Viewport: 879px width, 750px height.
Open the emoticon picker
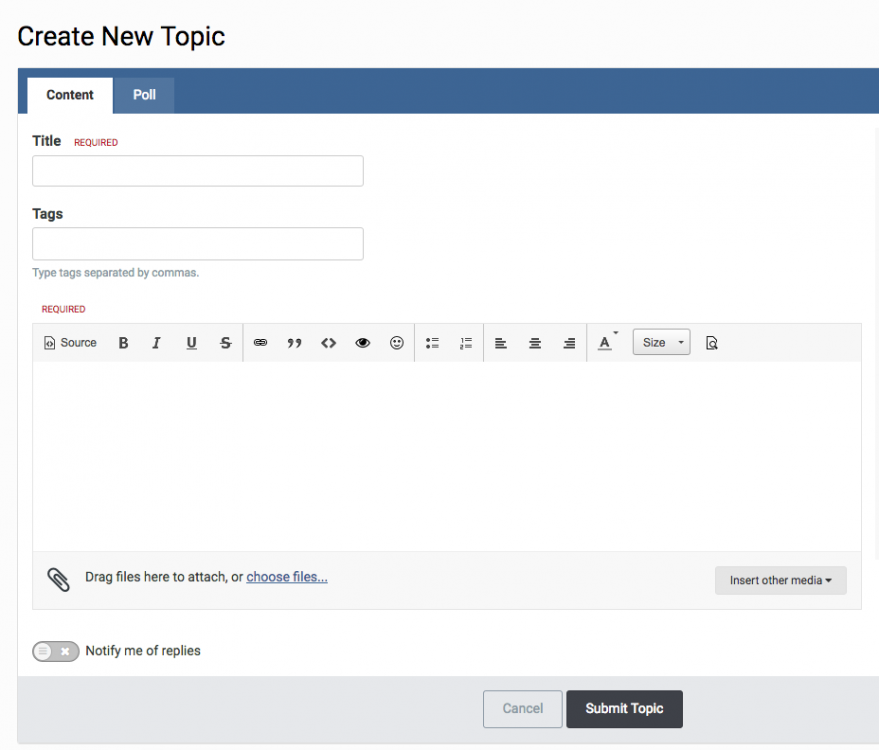(397, 342)
